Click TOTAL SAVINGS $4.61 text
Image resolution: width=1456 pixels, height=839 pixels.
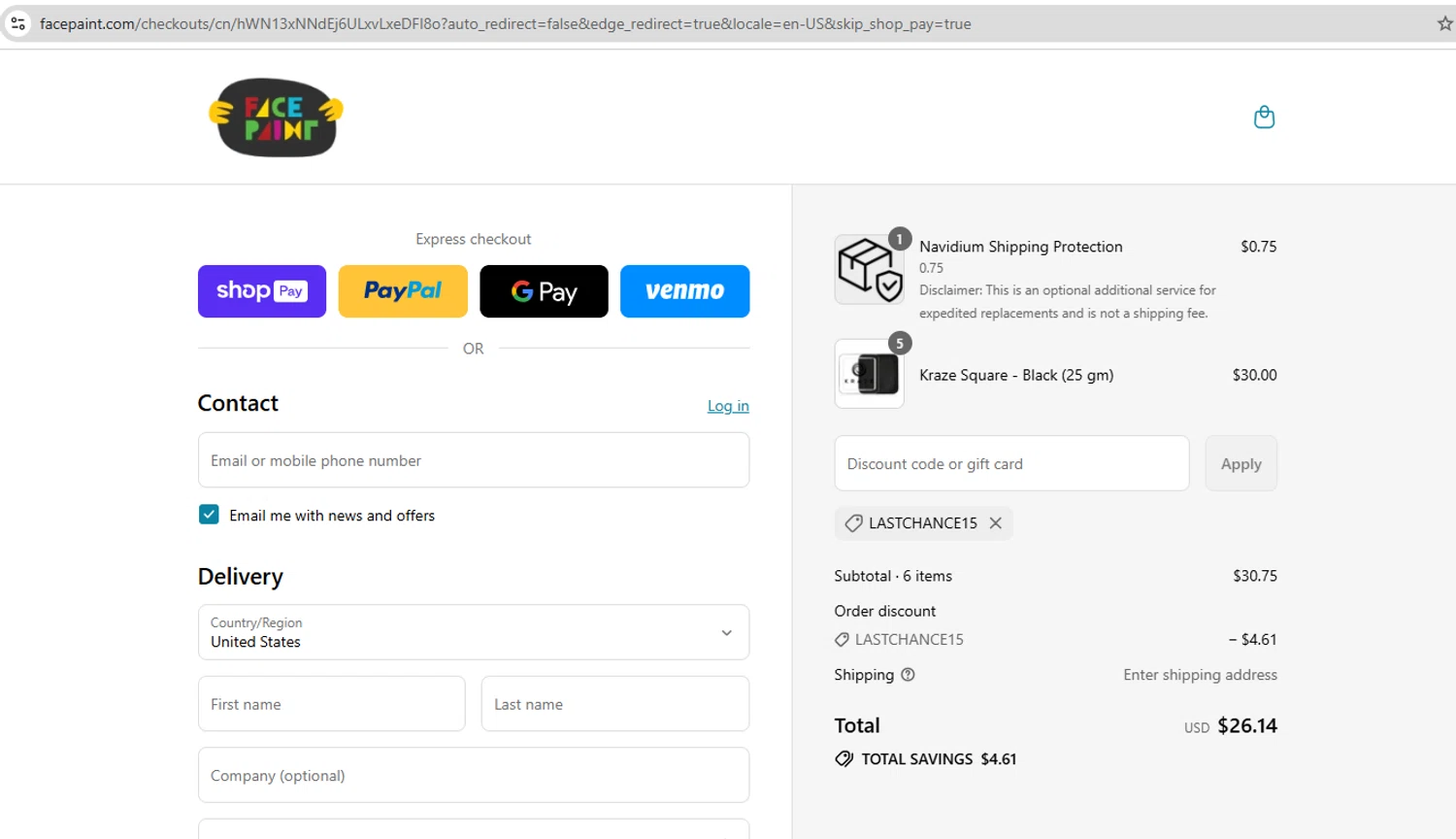coord(939,759)
